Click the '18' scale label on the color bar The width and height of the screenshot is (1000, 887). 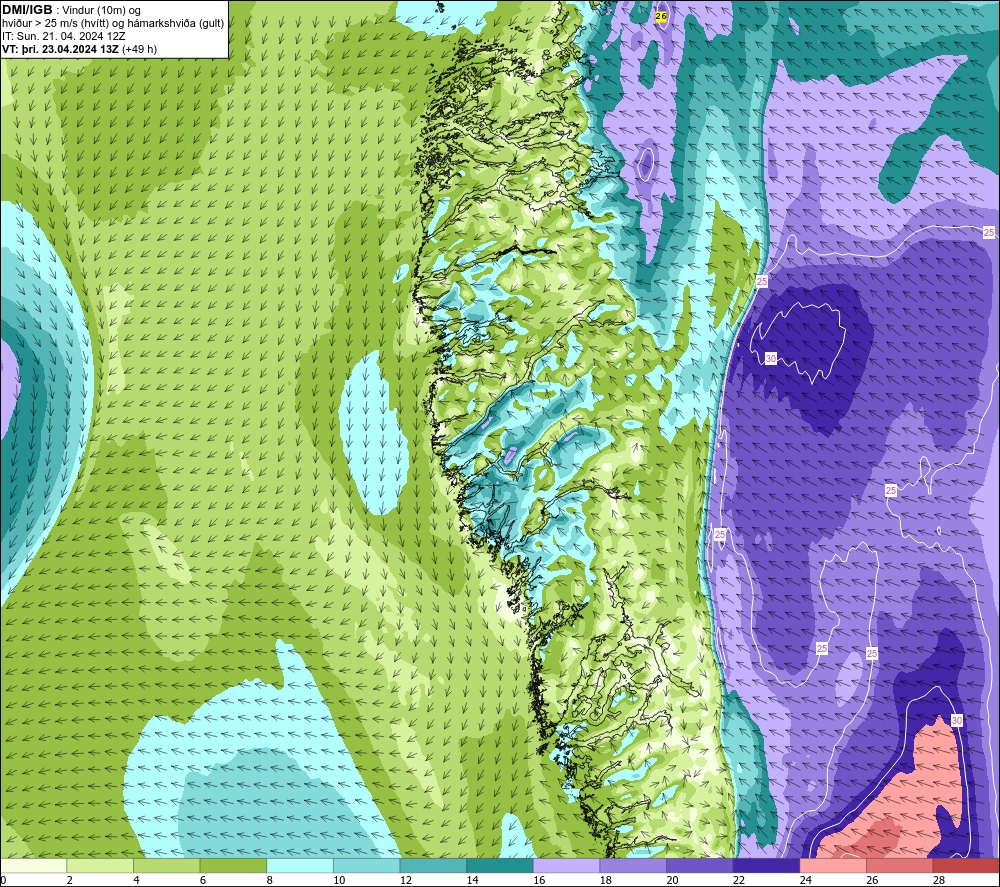(605, 880)
